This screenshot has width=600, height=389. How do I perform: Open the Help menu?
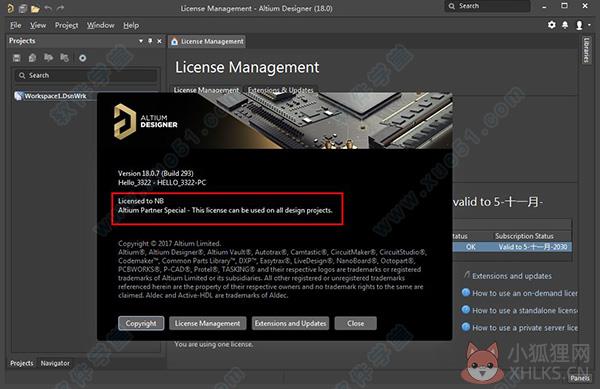click(131, 25)
